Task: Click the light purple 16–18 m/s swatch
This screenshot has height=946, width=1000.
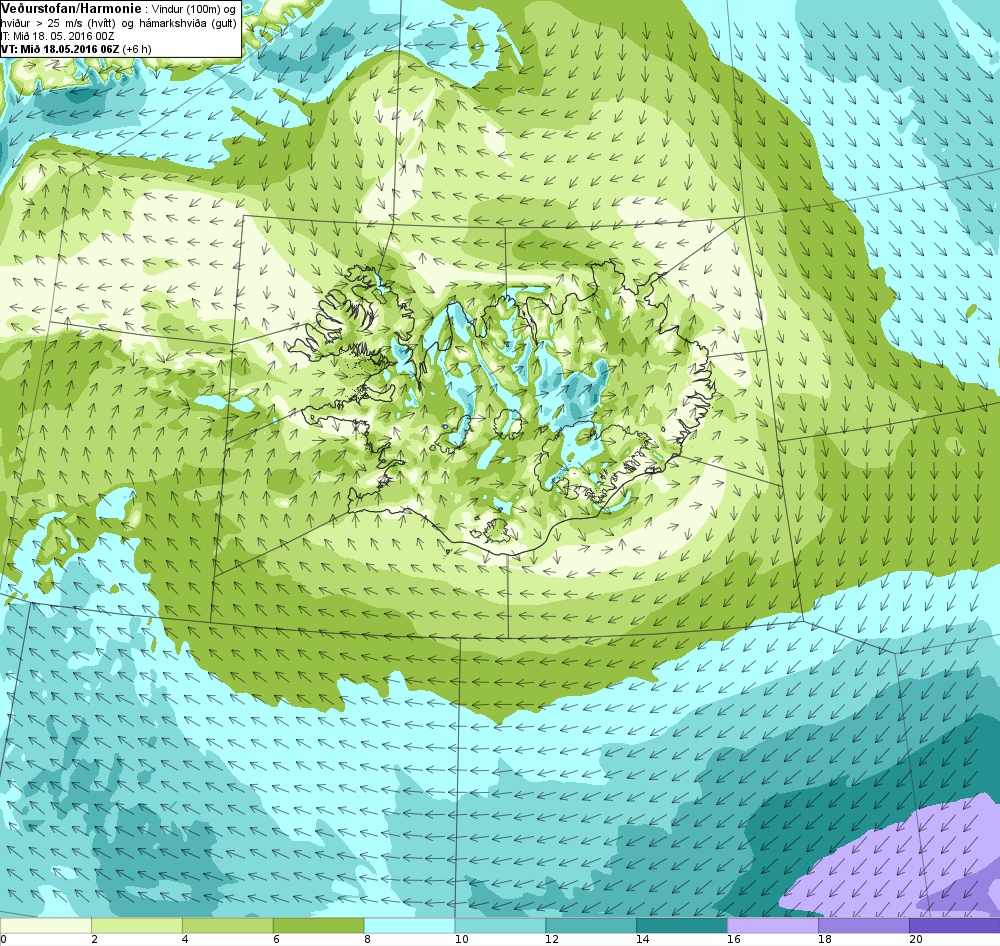Action: tap(773, 925)
